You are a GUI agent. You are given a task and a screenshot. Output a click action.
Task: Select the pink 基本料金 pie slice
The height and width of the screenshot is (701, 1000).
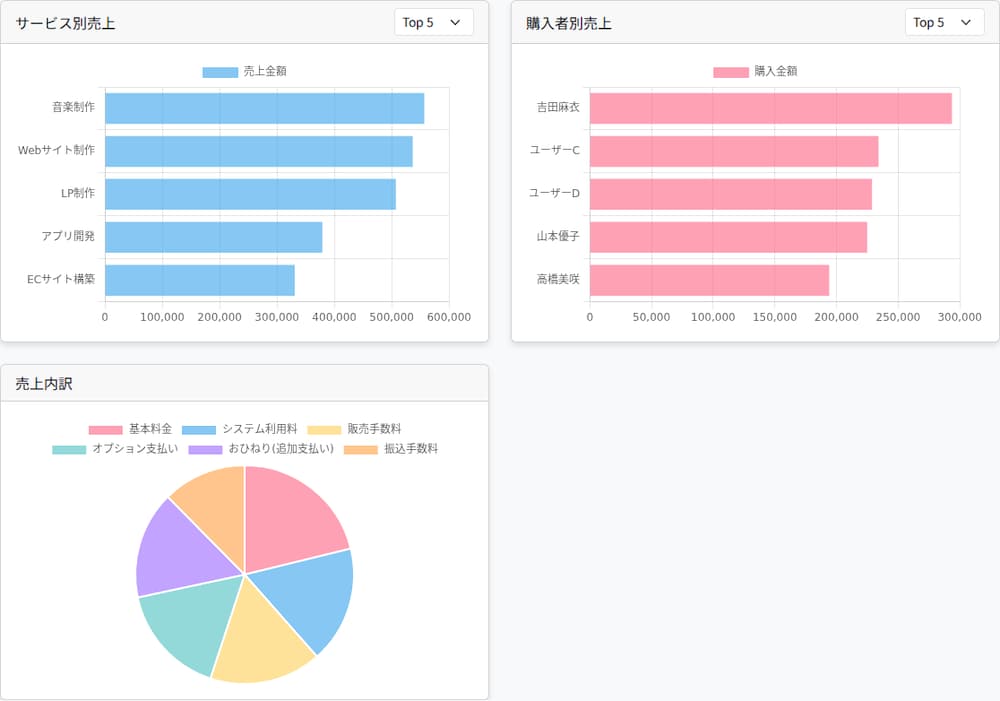point(290,520)
